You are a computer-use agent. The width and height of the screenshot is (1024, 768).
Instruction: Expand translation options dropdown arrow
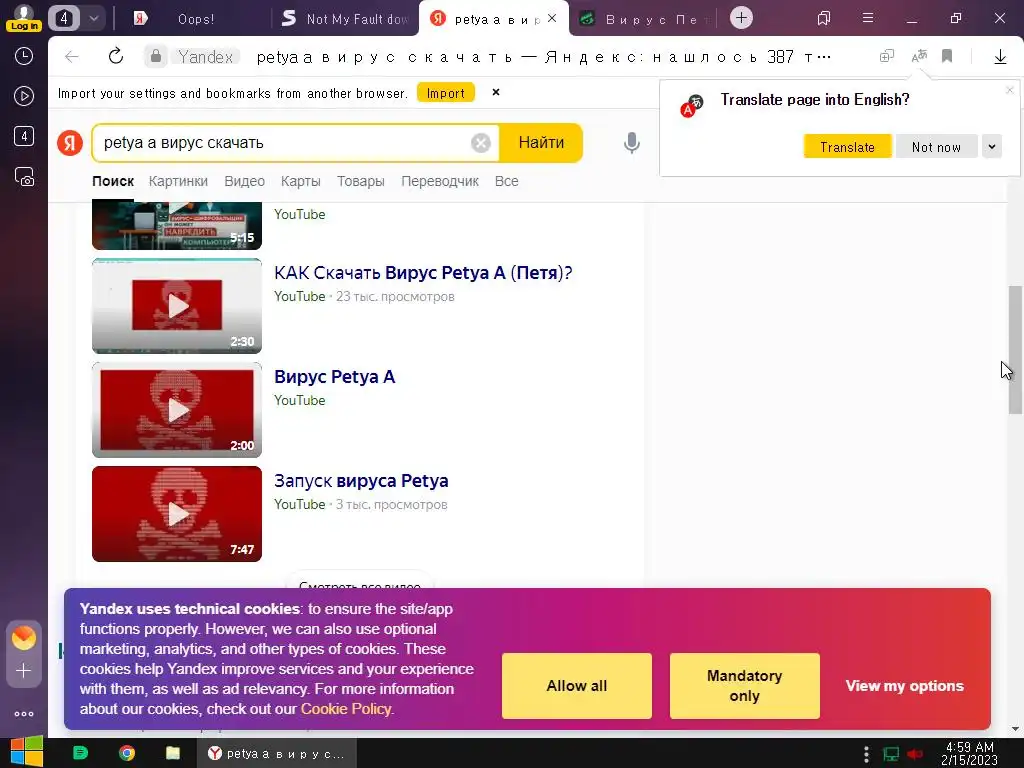click(x=991, y=147)
